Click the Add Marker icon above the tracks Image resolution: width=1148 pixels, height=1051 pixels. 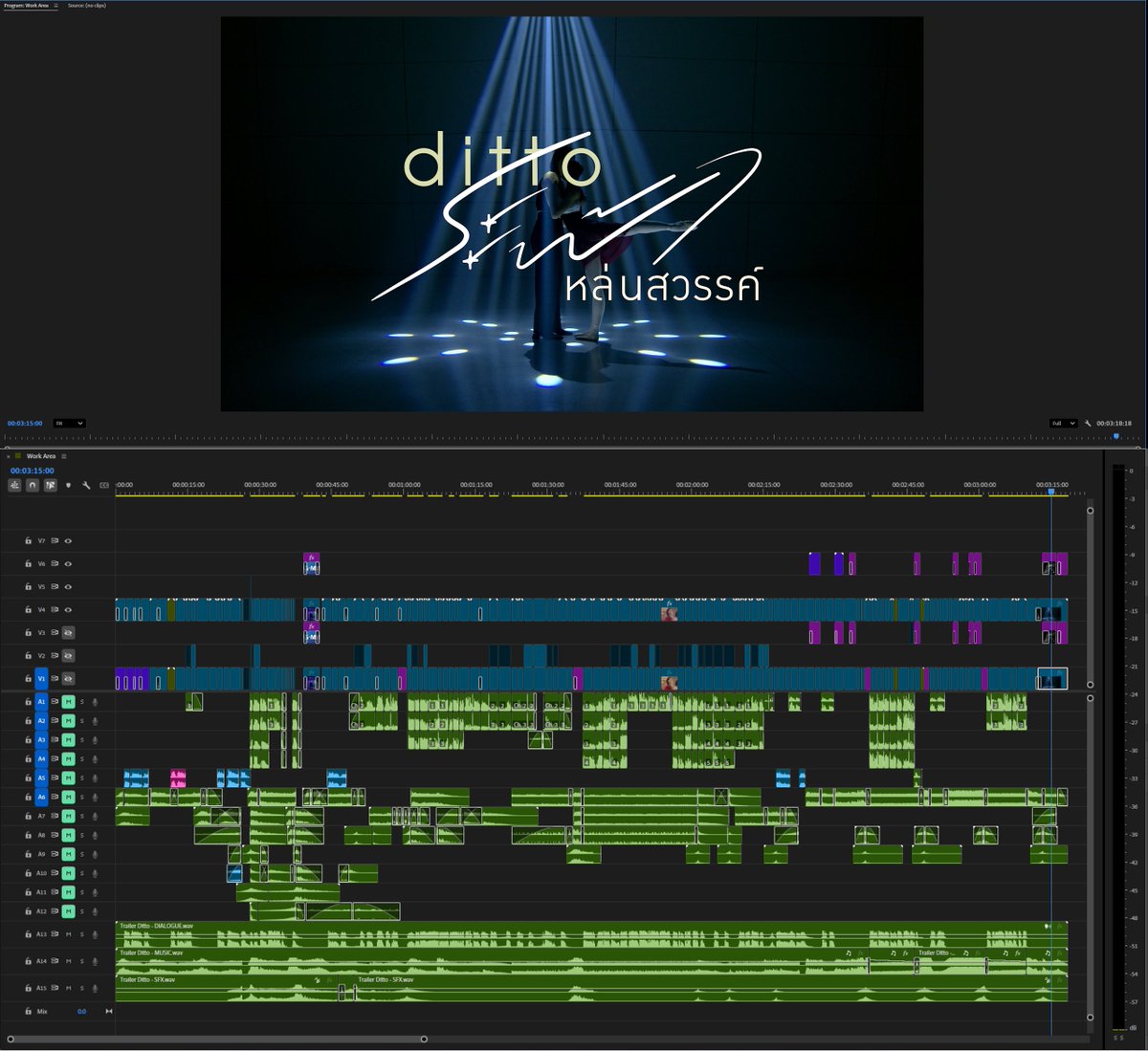click(x=67, y=485)
